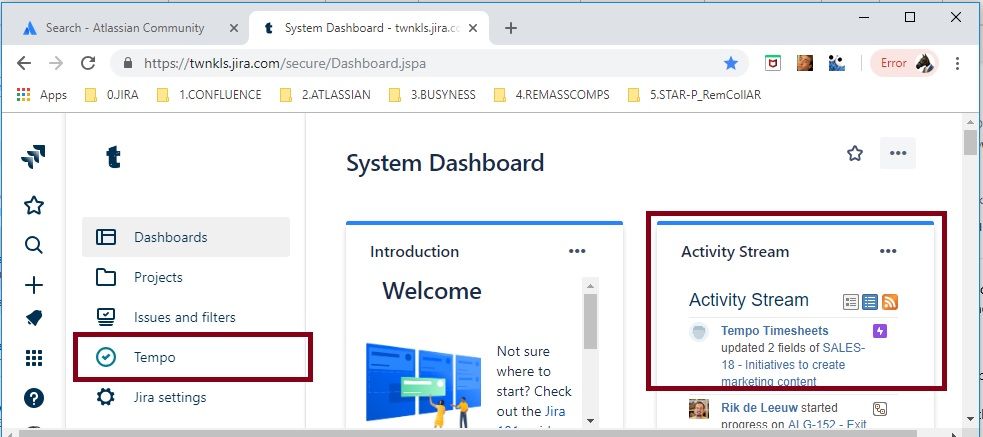Click the portrait photo extension icon
983x437 pixels.
(x=805, y=63)
